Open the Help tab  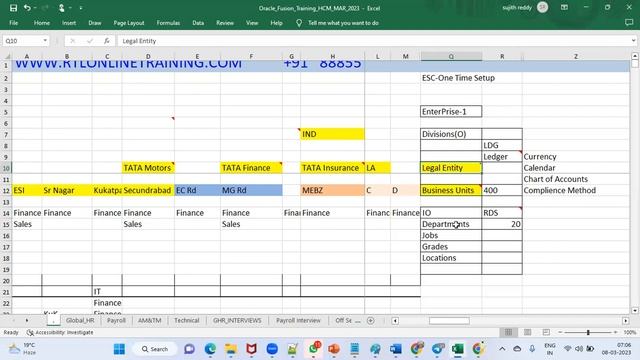276,23
